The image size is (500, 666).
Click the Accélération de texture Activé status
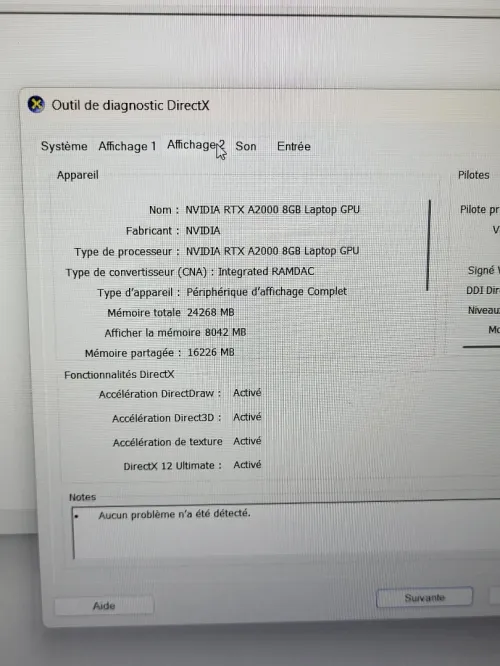tap(247, 441)
